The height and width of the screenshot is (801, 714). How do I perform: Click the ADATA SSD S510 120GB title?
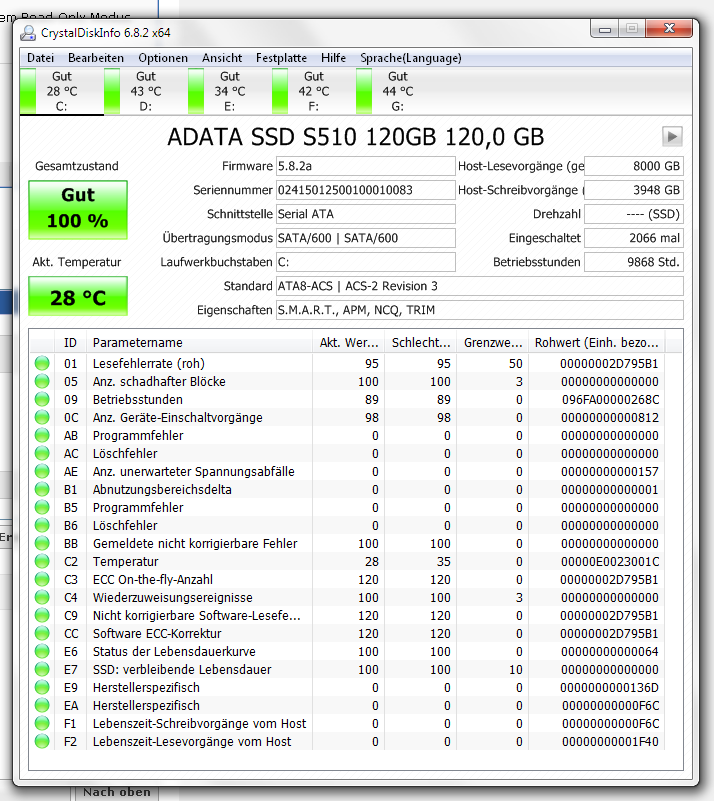coord(355,137)
